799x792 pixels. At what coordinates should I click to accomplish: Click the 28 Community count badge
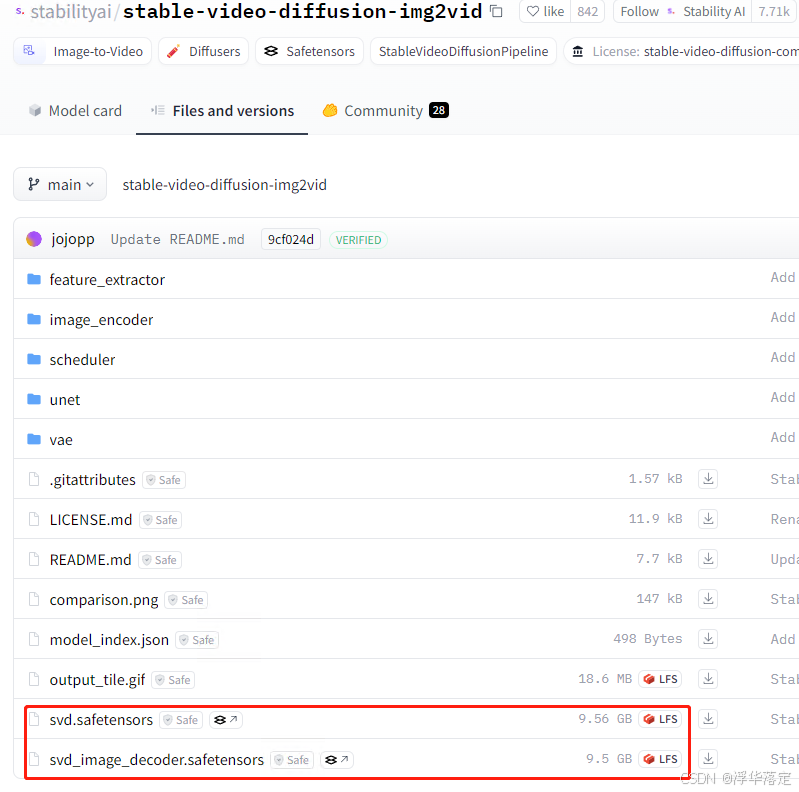tap(439, 110)
